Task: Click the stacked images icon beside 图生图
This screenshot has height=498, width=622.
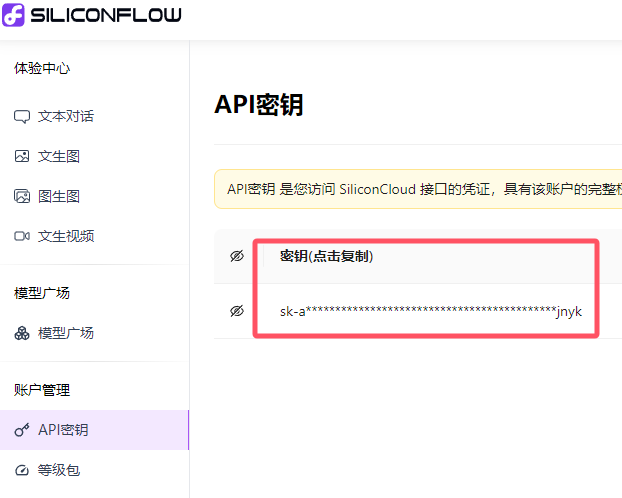Action: coord(22,196)
